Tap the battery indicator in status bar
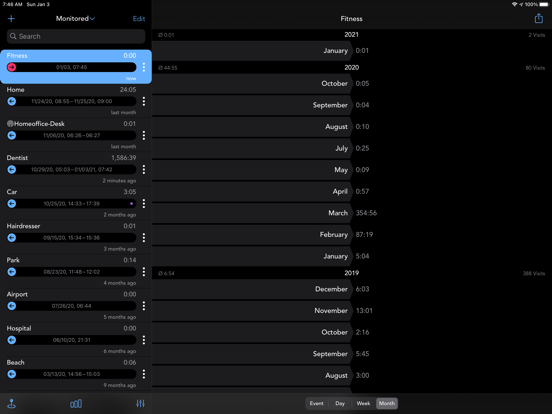The height and width of the screenshot is (414, 552). (x=544, y=4)
